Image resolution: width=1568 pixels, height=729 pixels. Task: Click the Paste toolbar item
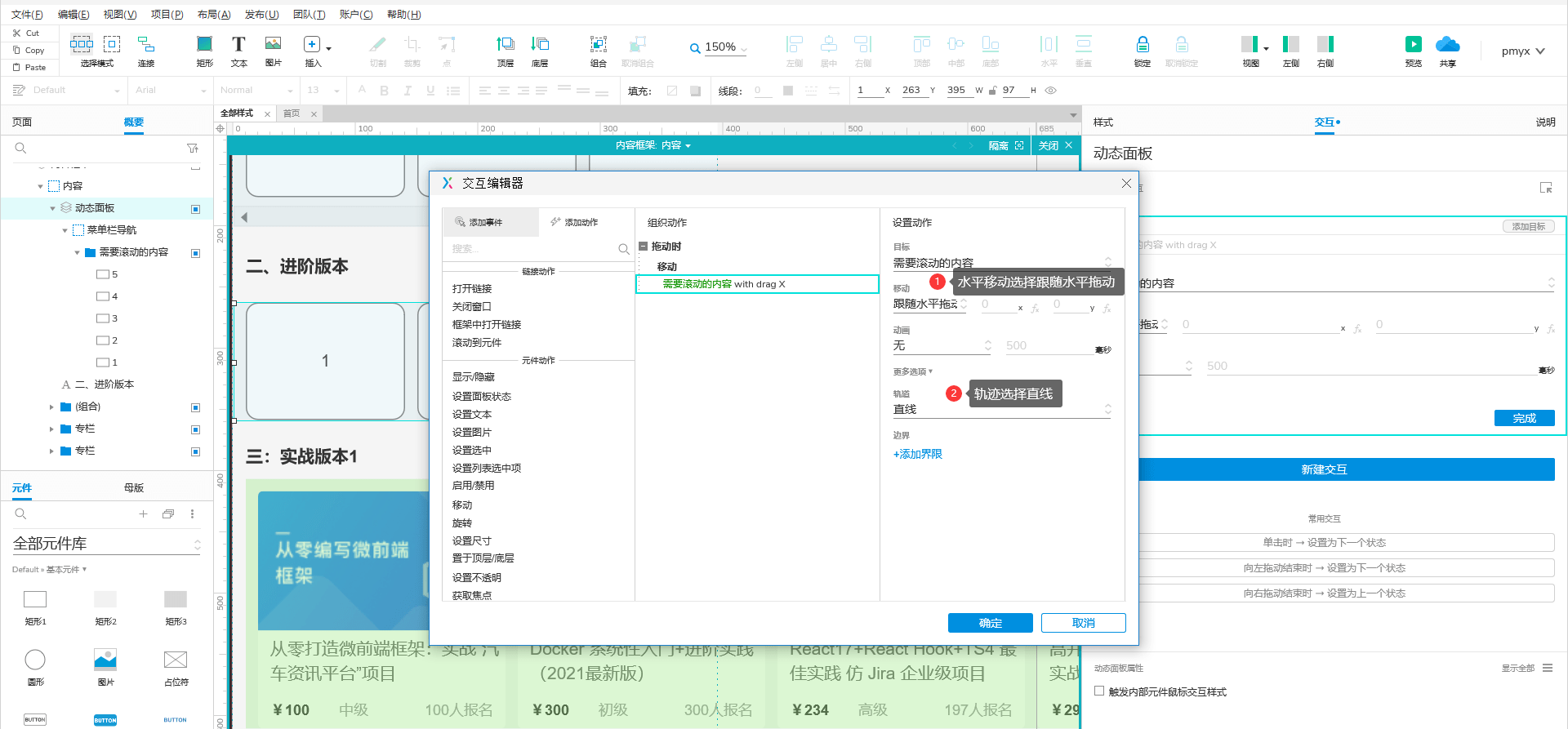tap(29, 68)
